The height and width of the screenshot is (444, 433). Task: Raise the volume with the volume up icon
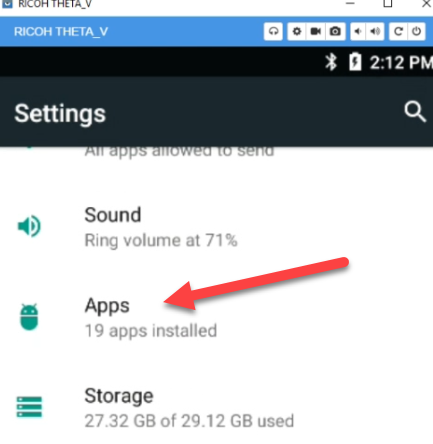pyautogui.click(x=375, y=32)
